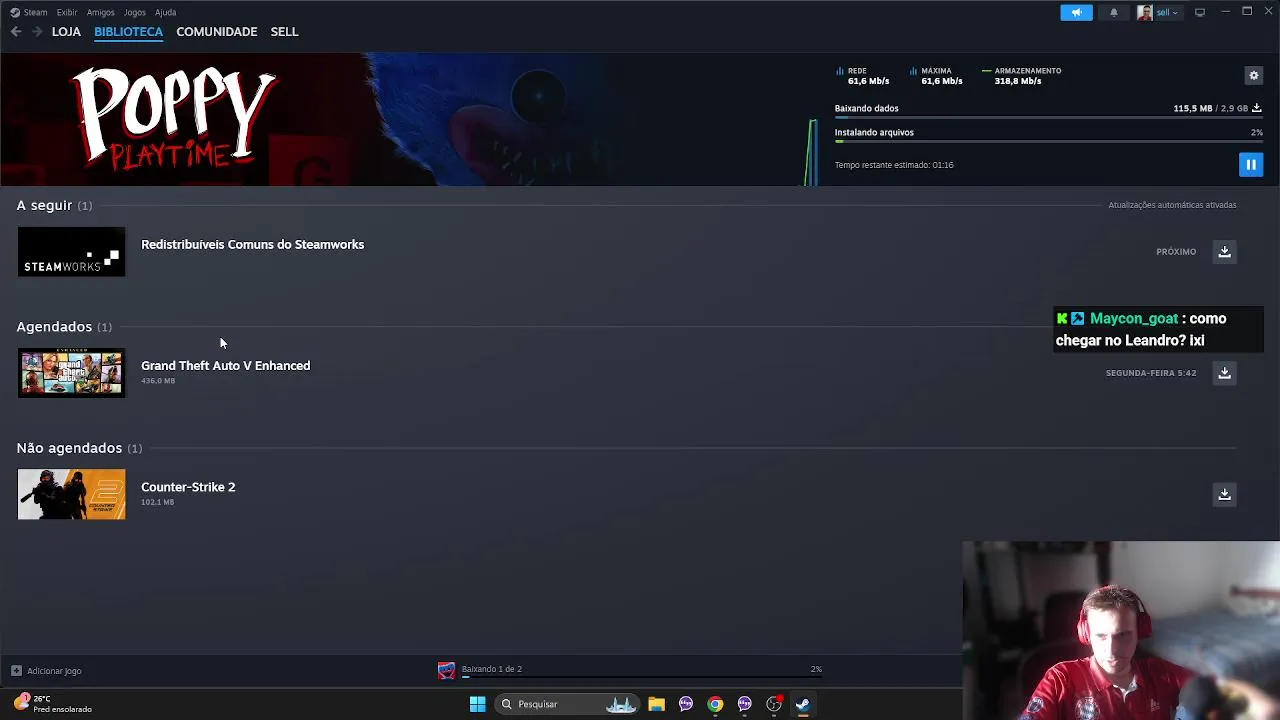Click the 102,1 MB size under Counter-Strike 2

point(157,502)
